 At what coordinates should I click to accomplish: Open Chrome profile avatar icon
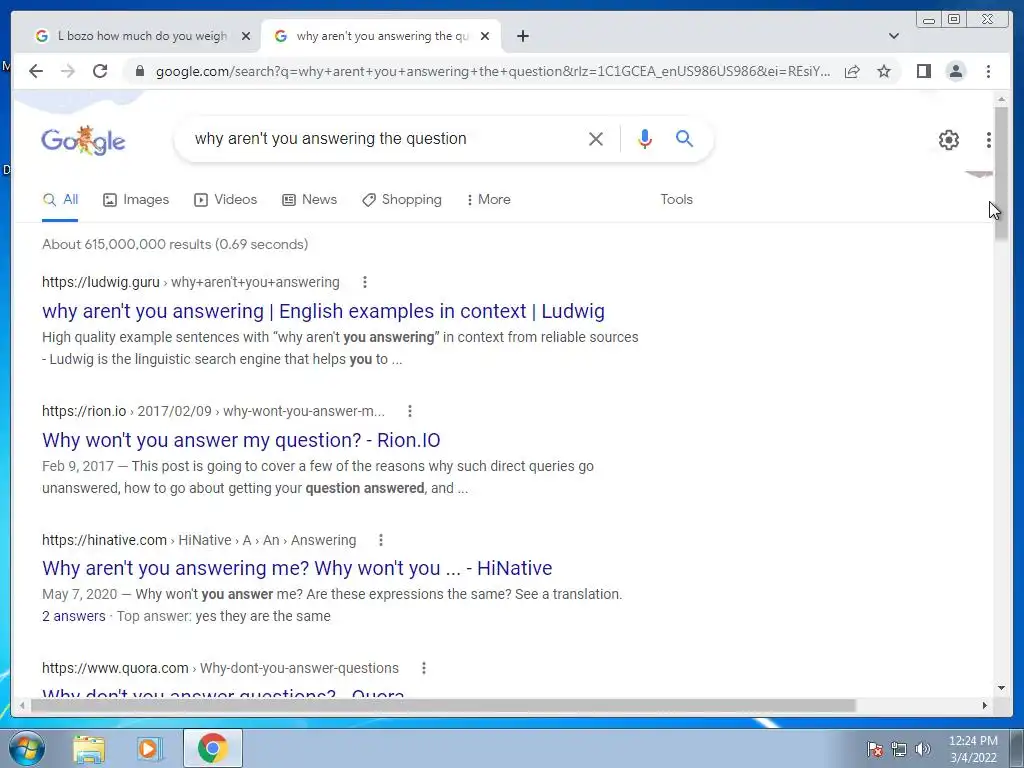point(955,71)
